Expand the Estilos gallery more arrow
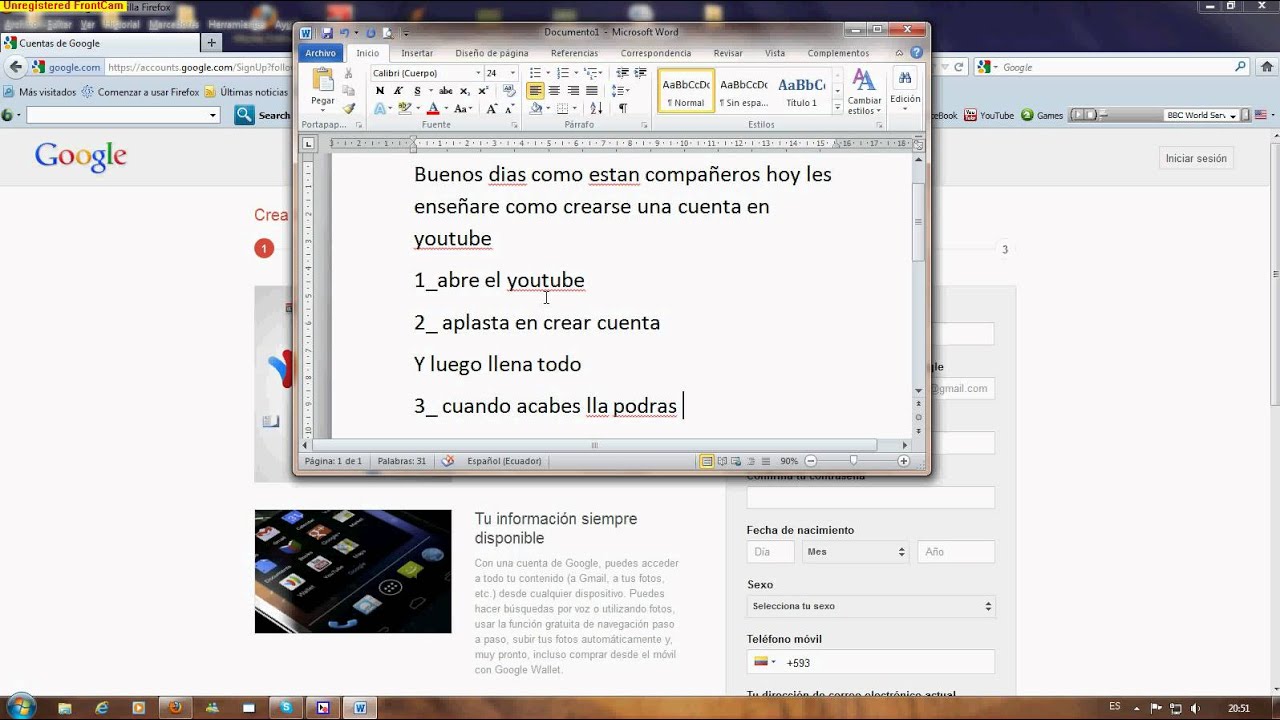The width and height of the screenshot is (1280, 720). click(x=838, y=107)
